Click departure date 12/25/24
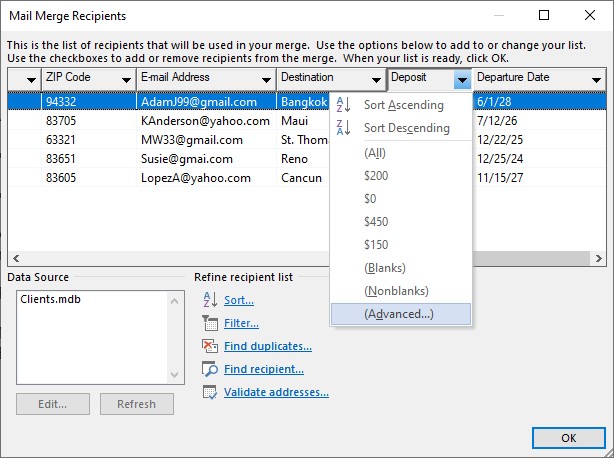This screenshot has width=614, height=458. (539, 159)
